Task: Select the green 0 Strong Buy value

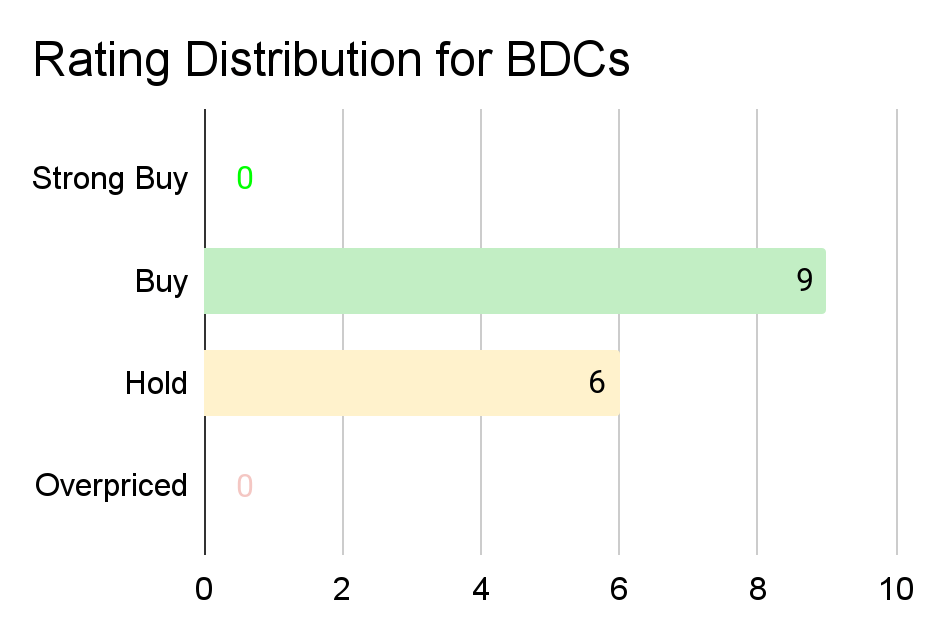Action: pos(245,179)
